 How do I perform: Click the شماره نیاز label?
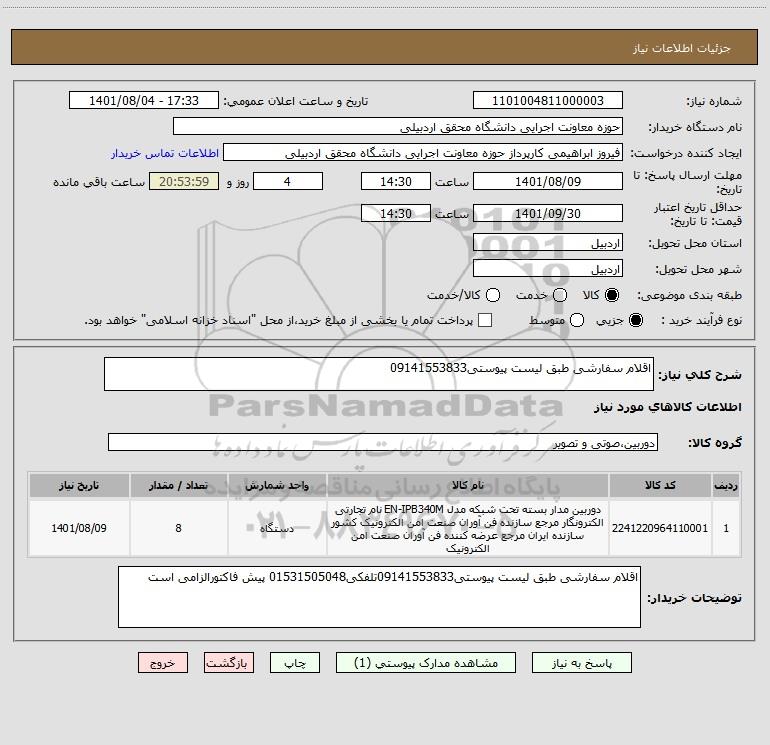(x=714, y=102)
